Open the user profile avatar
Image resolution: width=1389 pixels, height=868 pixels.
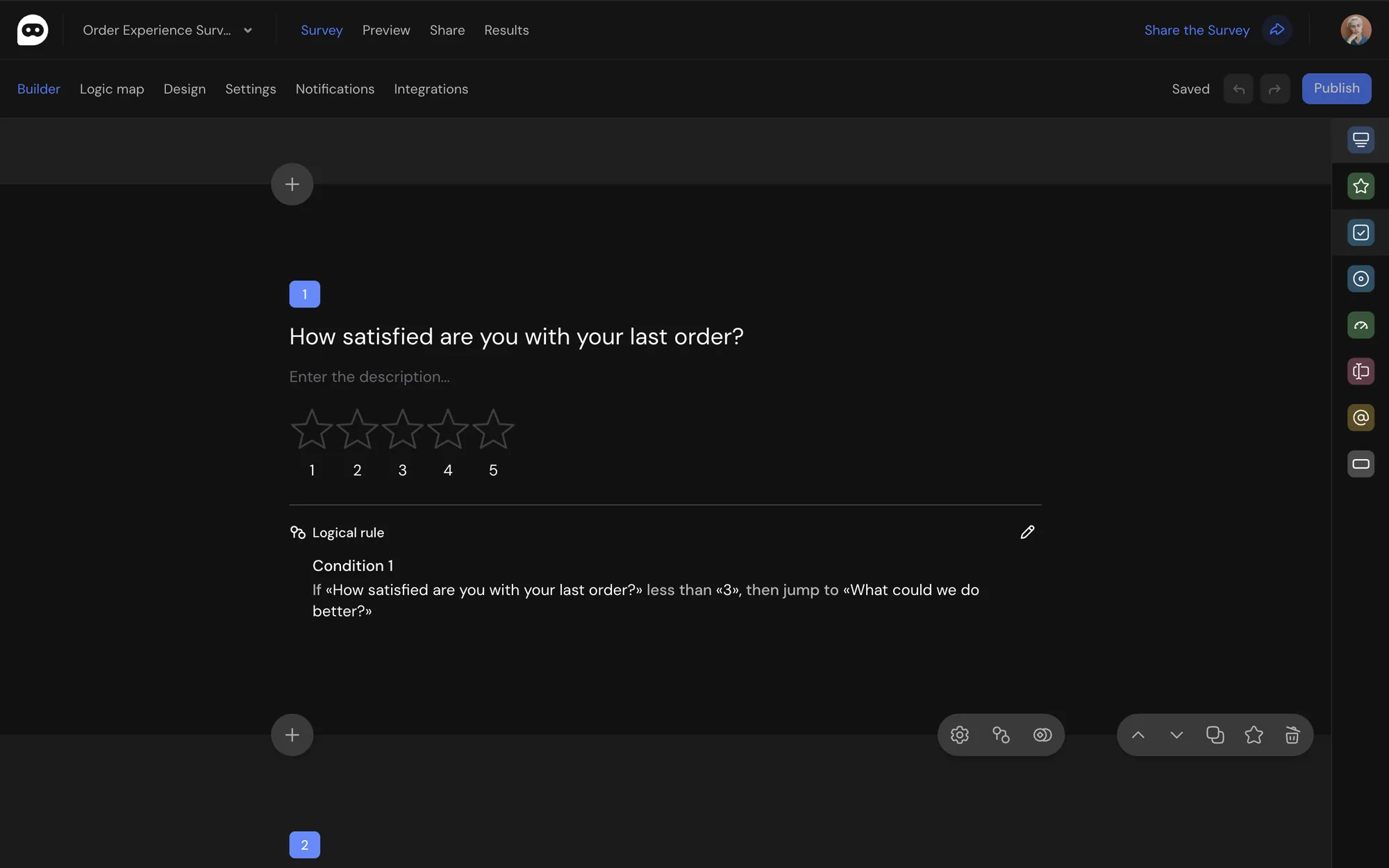tap(1356, 30)
